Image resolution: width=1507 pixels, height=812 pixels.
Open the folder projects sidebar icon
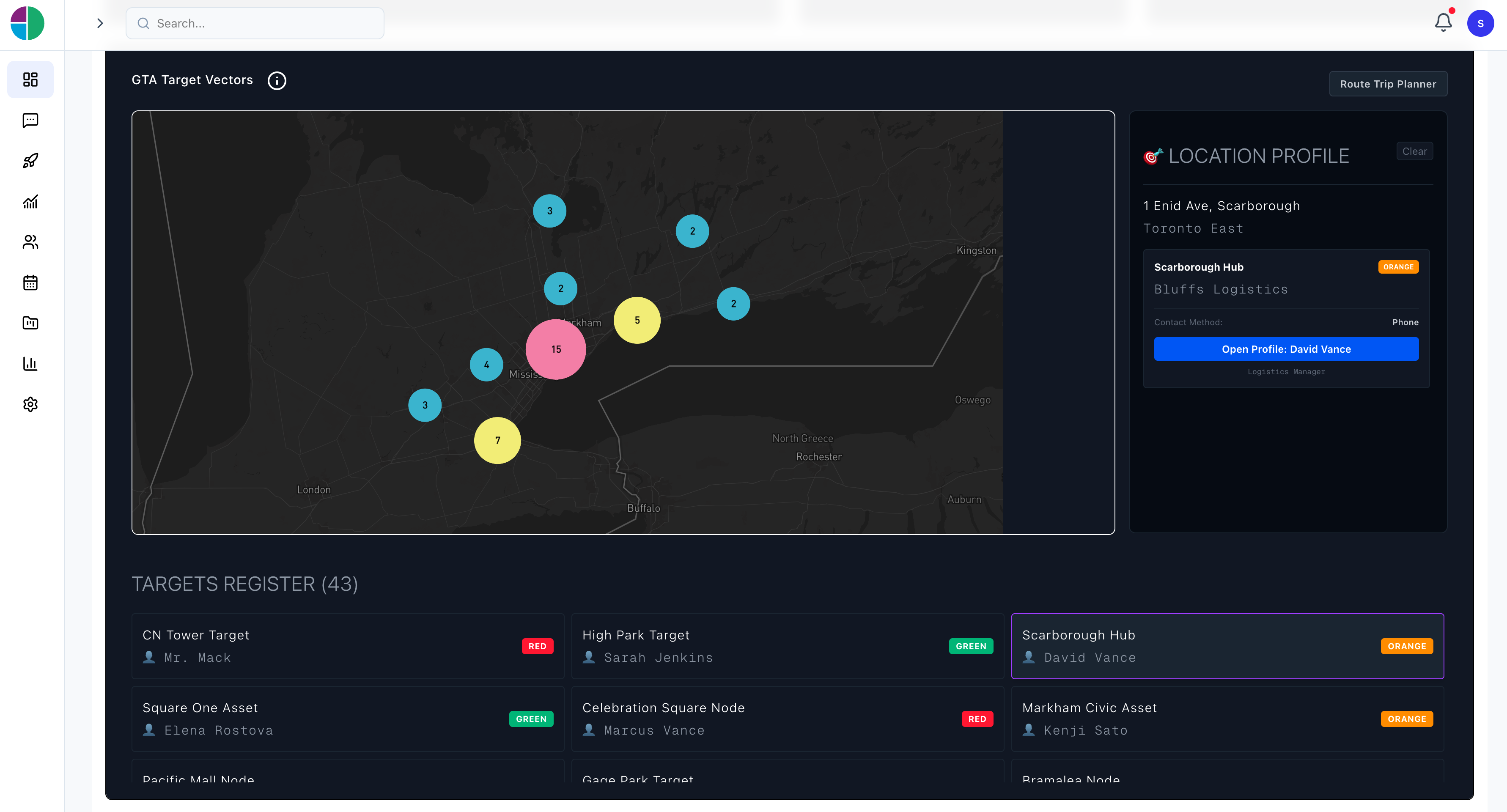pyautogui.click(x=30, y=323)
